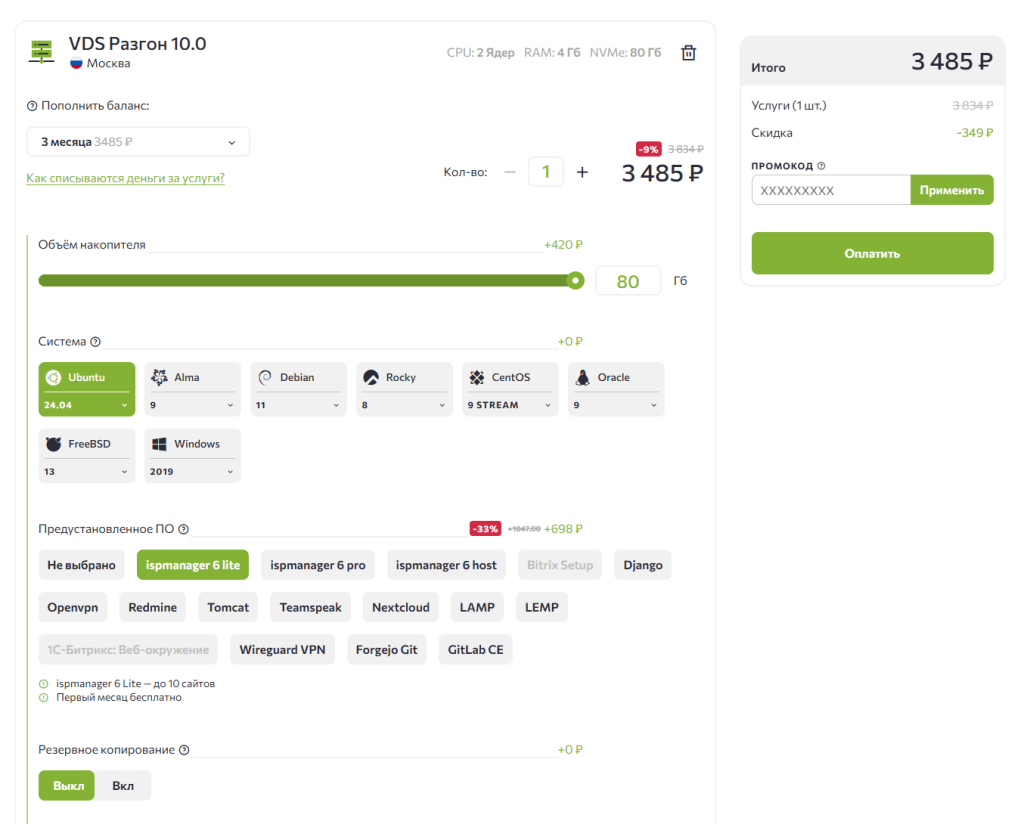Click help icon beside Предустановленное ПО

tap(183, 529)
